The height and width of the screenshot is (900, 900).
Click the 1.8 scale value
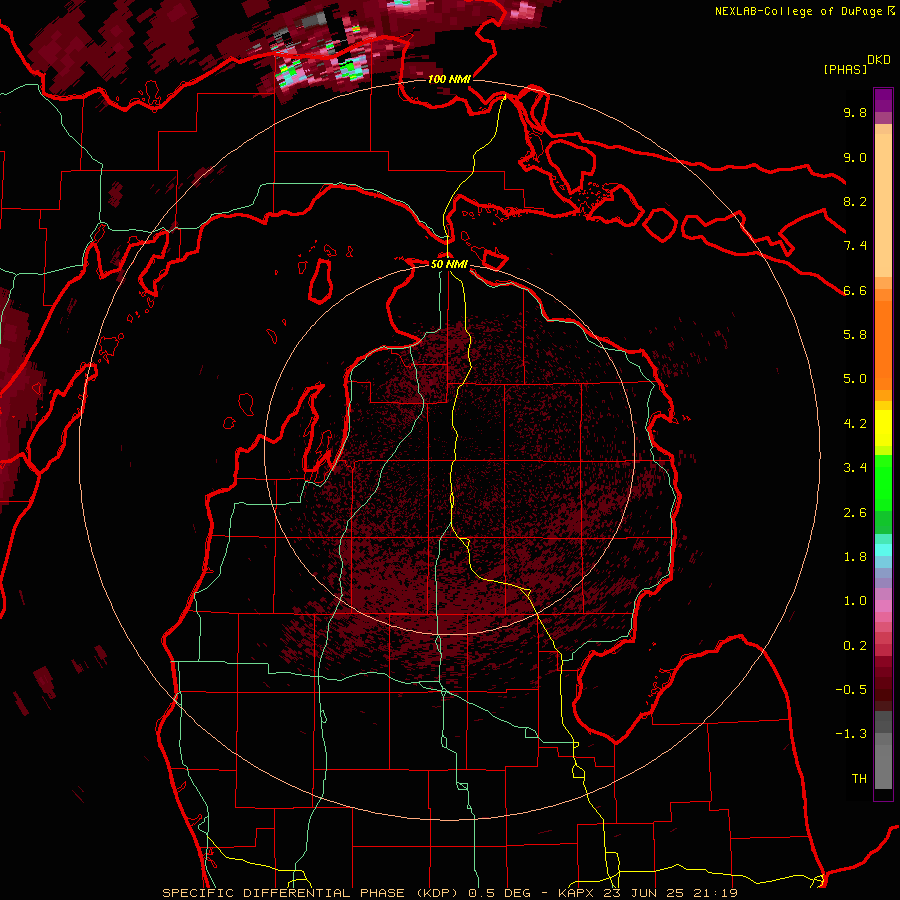855,557
